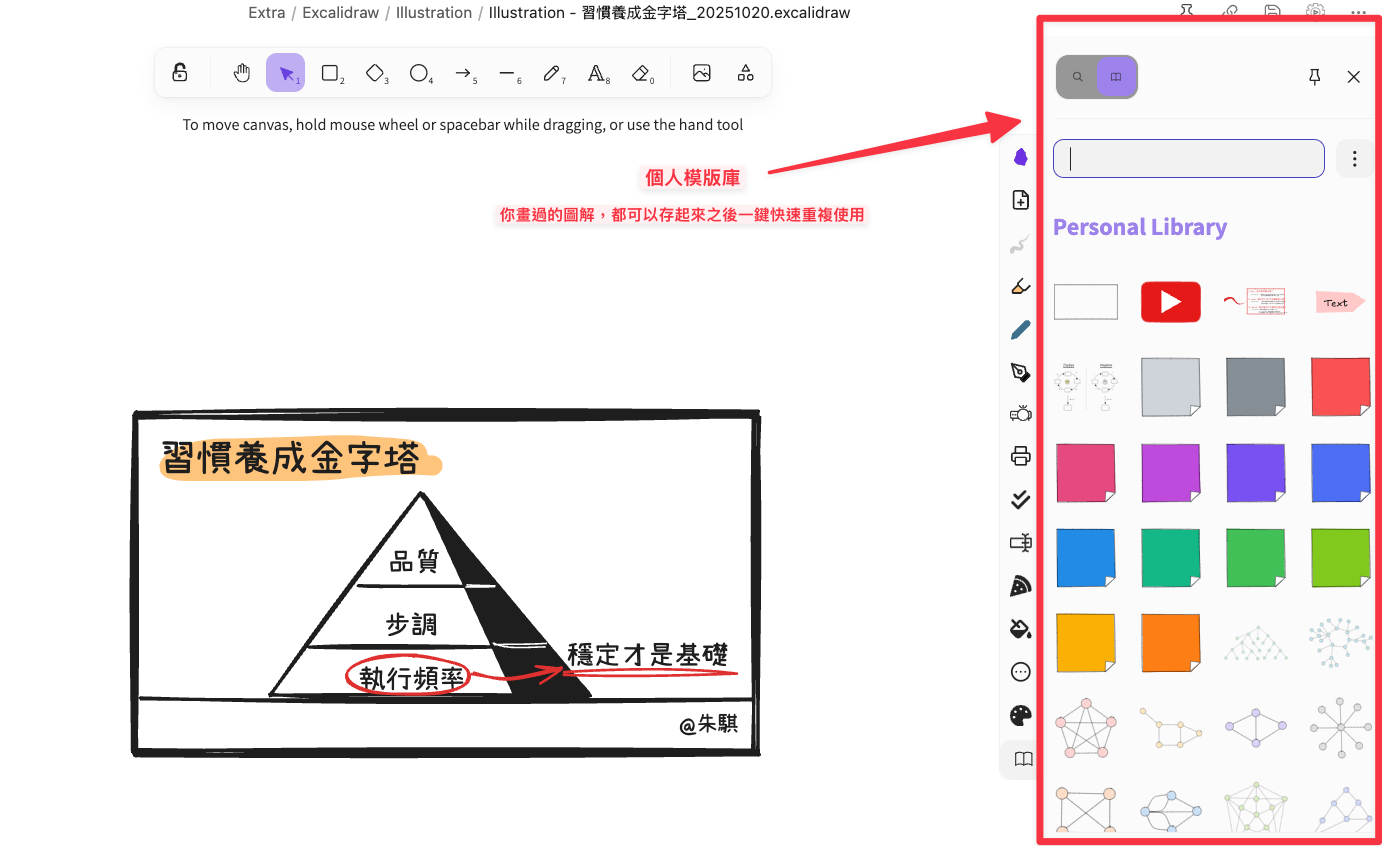Image resolution: width=1382 pixels, height=846 pixels.
Task: Grab the Hand tool for panning
Action: pyautogui.click(x=241, y=72)
